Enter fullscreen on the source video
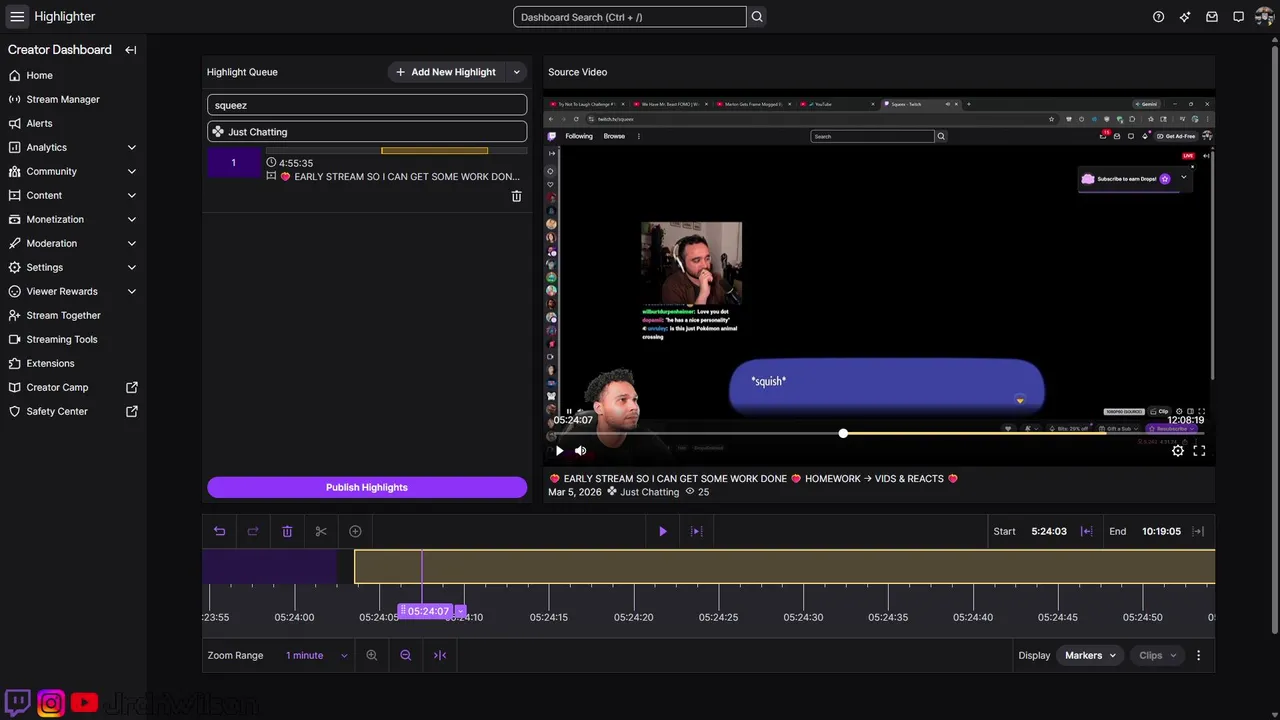The image size is (1280, 720). coord(1199,451)
